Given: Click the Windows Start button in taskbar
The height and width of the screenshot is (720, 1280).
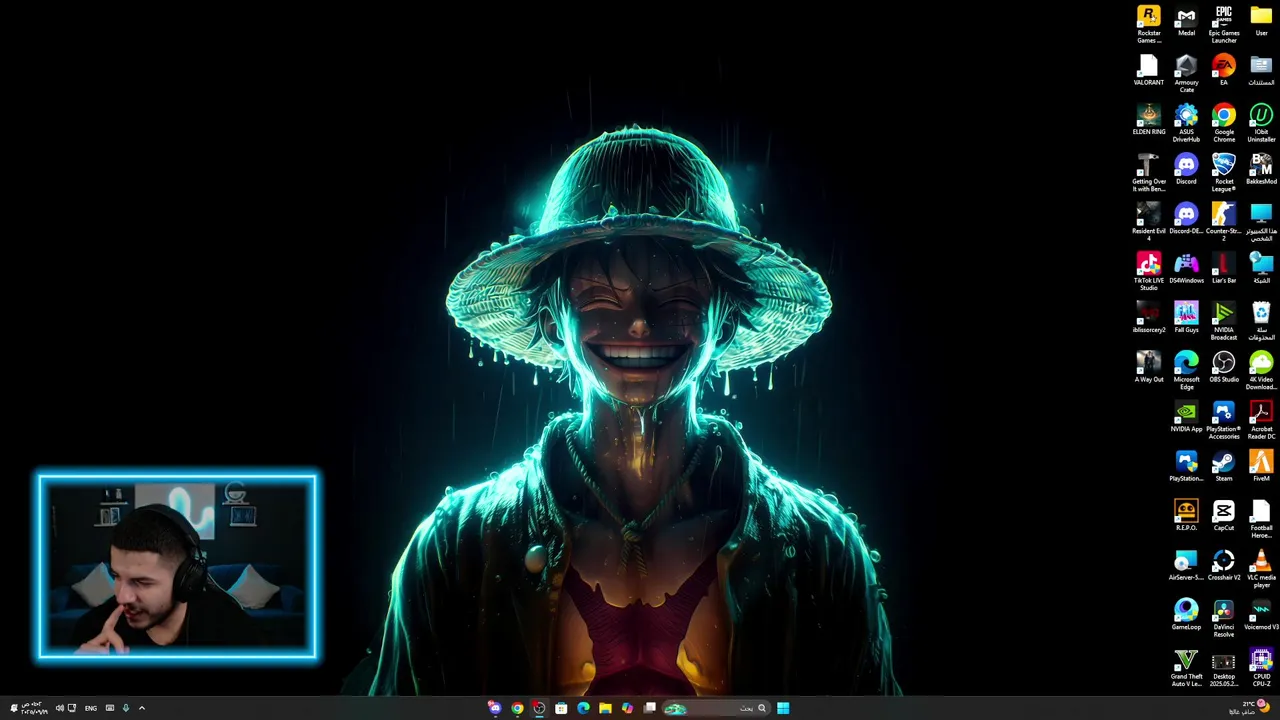Looking at the screenshot, I should click(783, 708).
